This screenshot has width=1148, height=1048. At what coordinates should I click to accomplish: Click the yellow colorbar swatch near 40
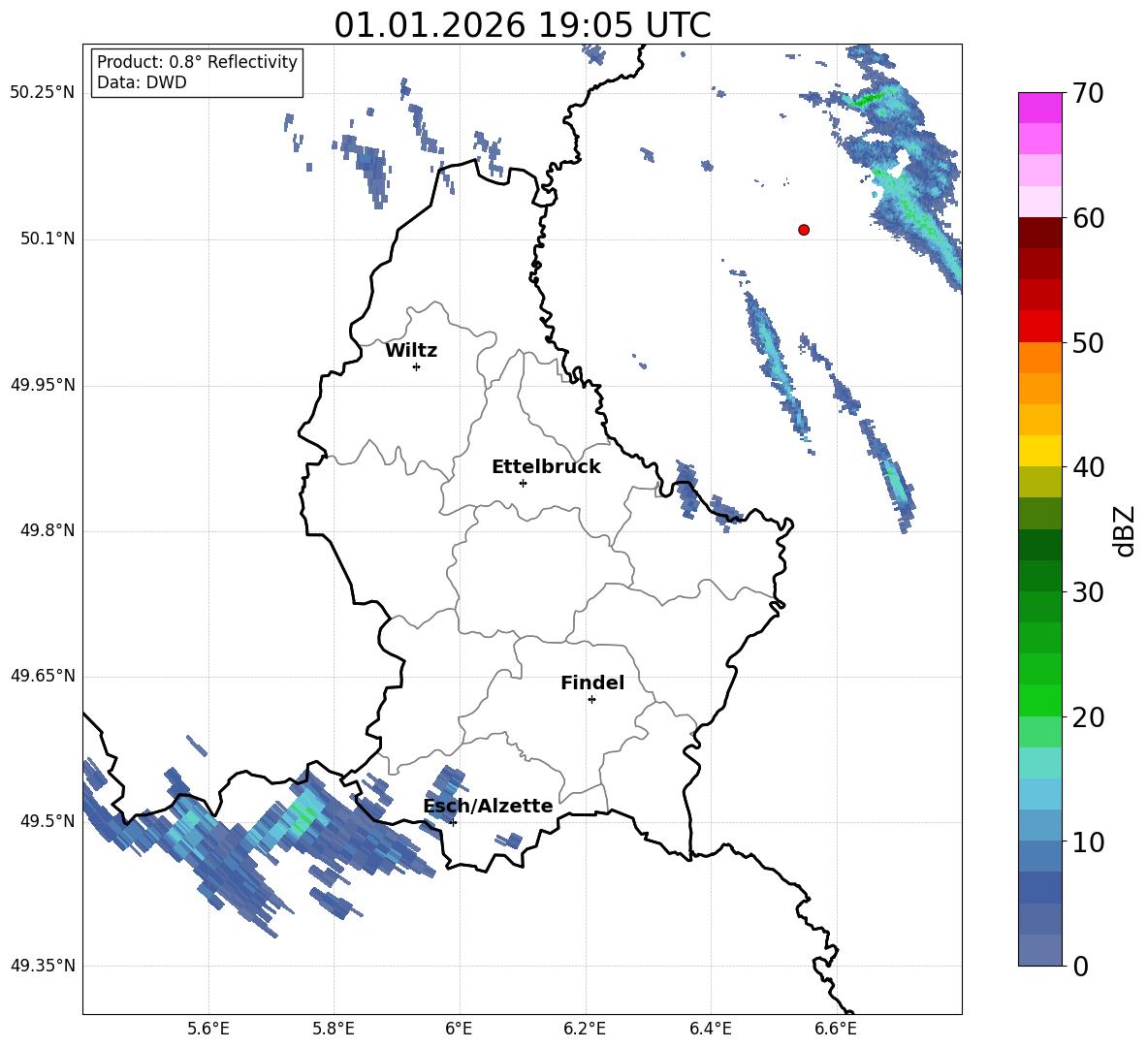1039,451
